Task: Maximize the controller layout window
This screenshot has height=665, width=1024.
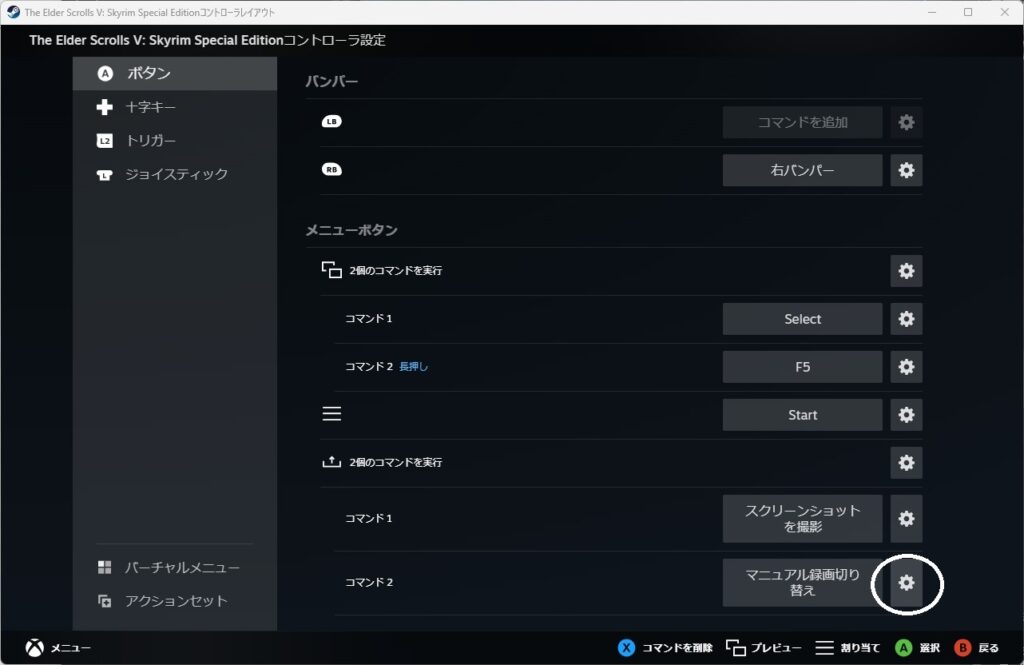Action: [x=968, y=12]
